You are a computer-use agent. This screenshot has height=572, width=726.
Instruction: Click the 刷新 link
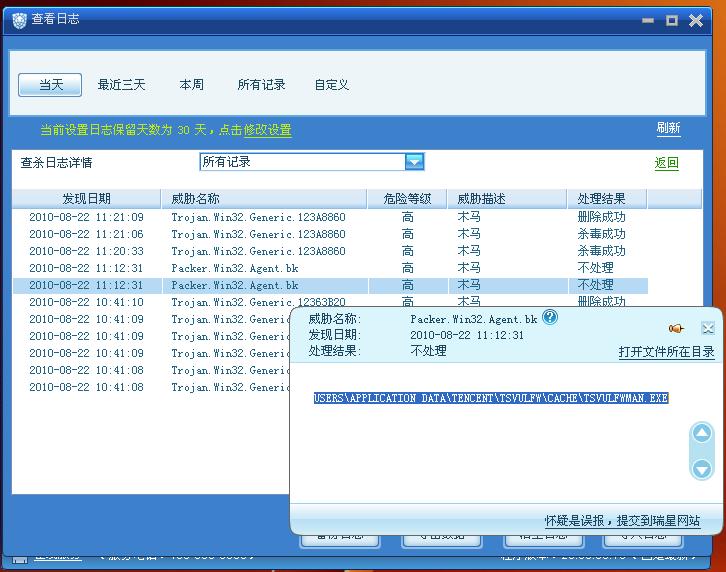pos(669,128)
